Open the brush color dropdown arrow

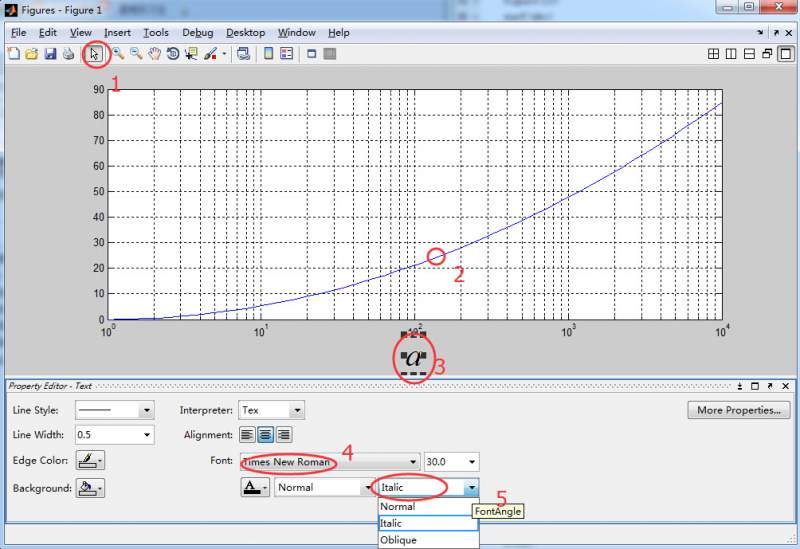(224, 54)
